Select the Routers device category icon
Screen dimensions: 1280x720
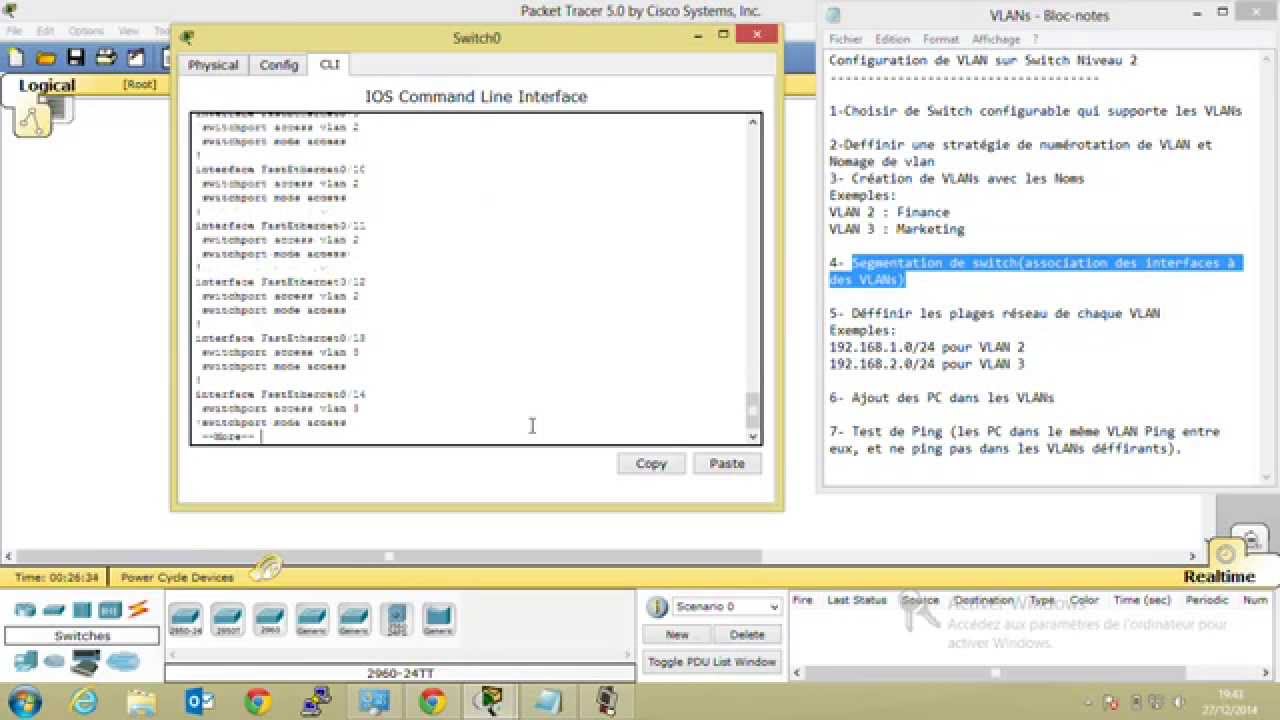pyautogui.click(x=25, y=610)
